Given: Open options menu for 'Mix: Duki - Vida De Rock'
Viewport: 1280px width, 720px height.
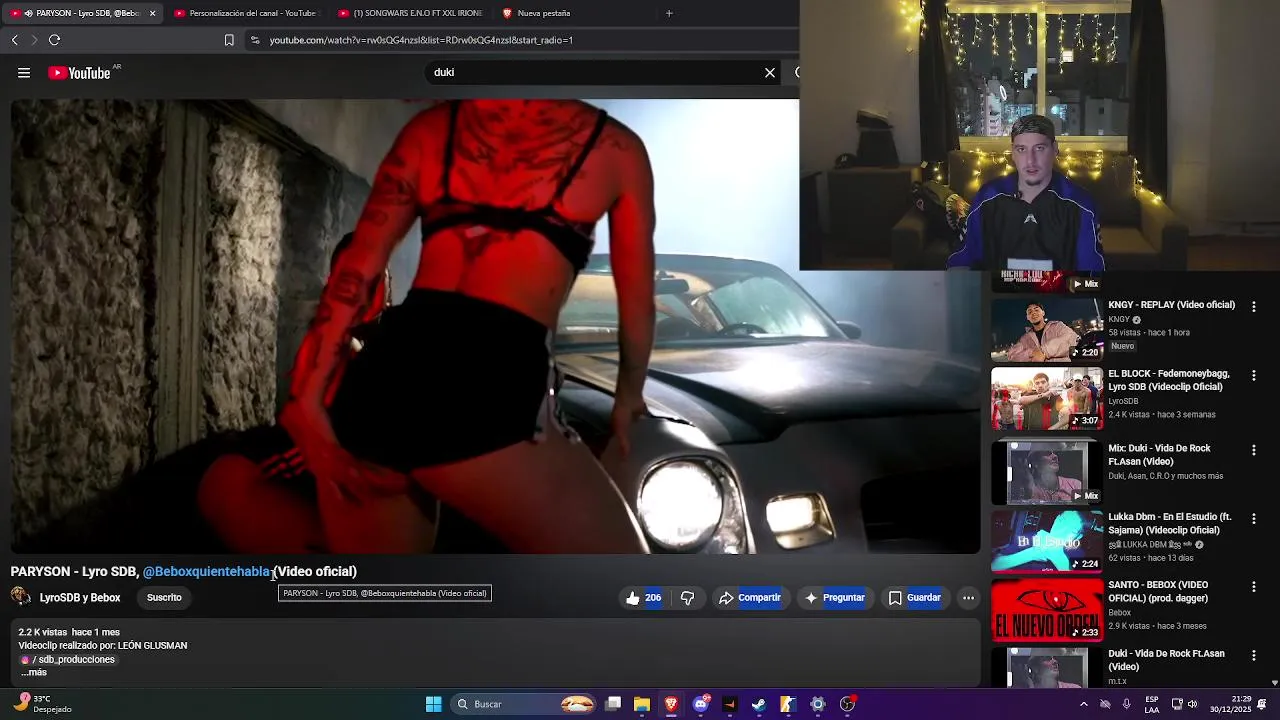Looking at the screenshot, I should pos(1253,450).
